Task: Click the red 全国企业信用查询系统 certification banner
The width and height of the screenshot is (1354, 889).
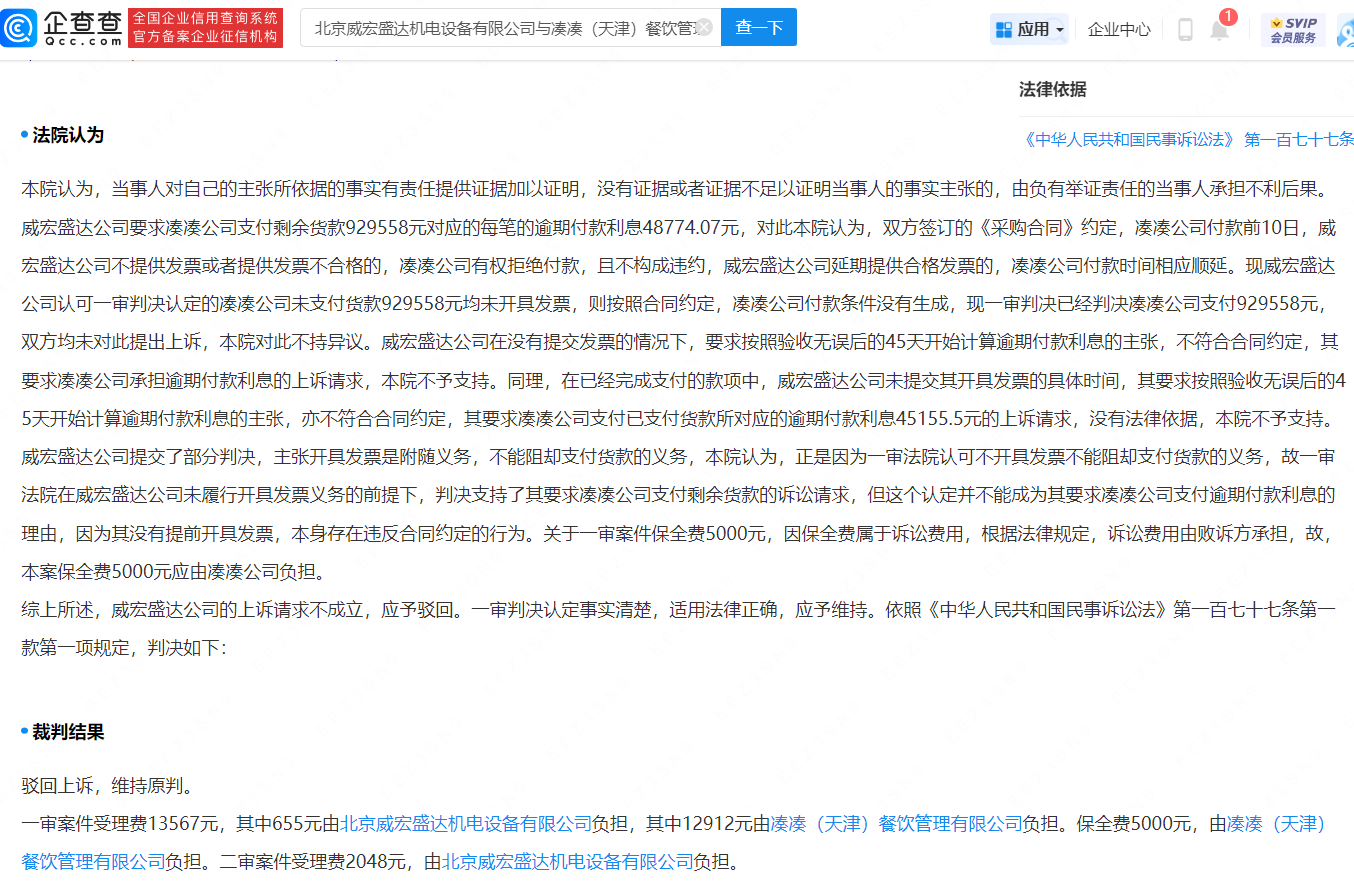Action: 206,27
